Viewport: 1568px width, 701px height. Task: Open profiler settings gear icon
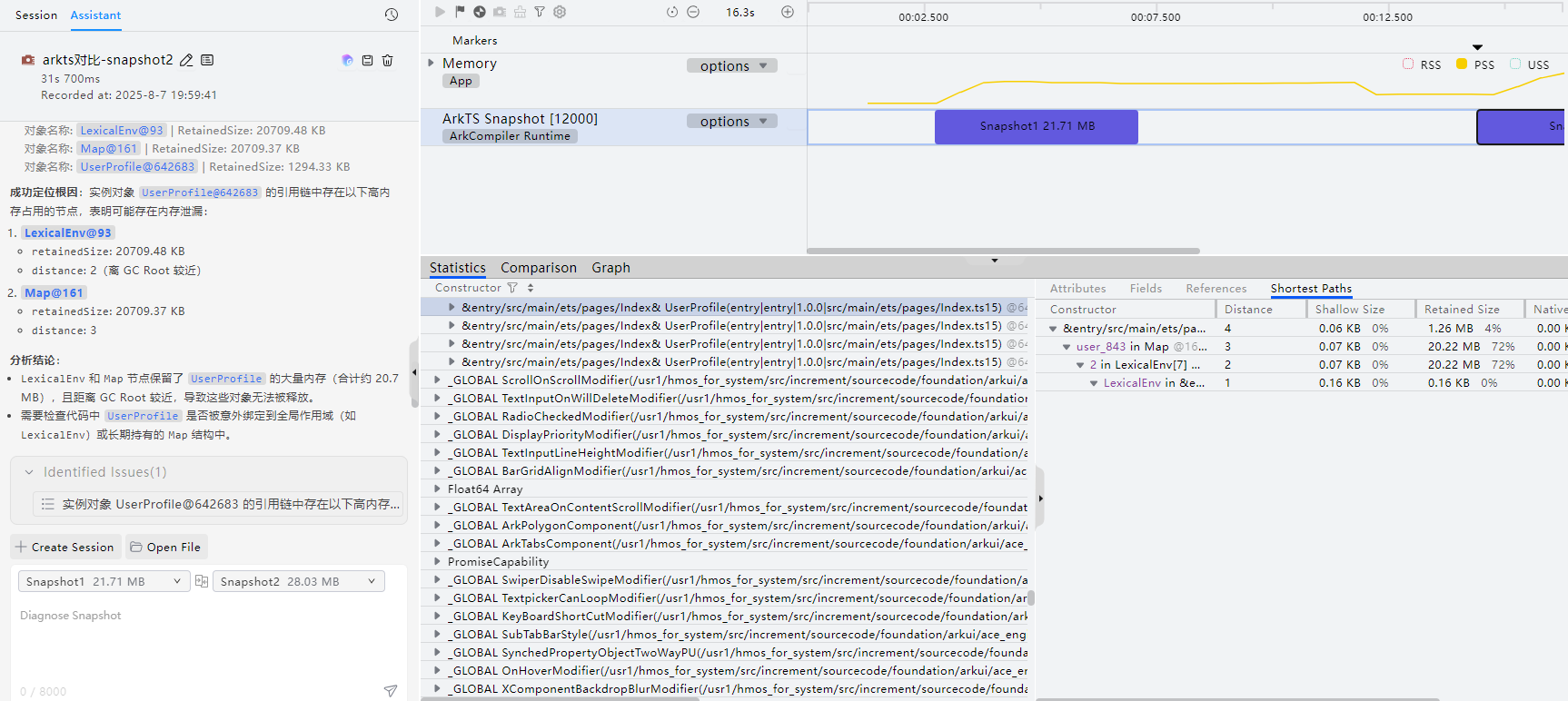tap(560, 12)
